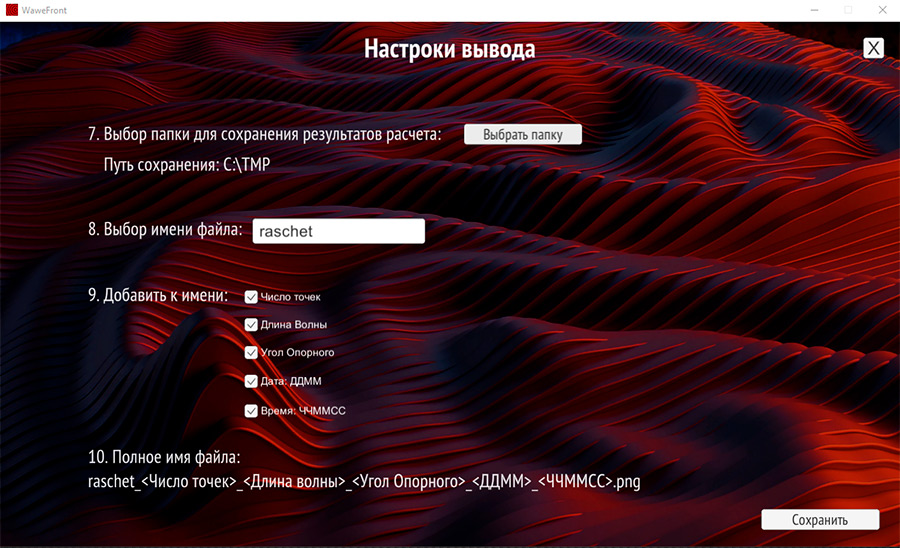900x548 pixels.
Task: Toggle the "Длина Волны" checkbox
Action: click(x=251, y=325)
